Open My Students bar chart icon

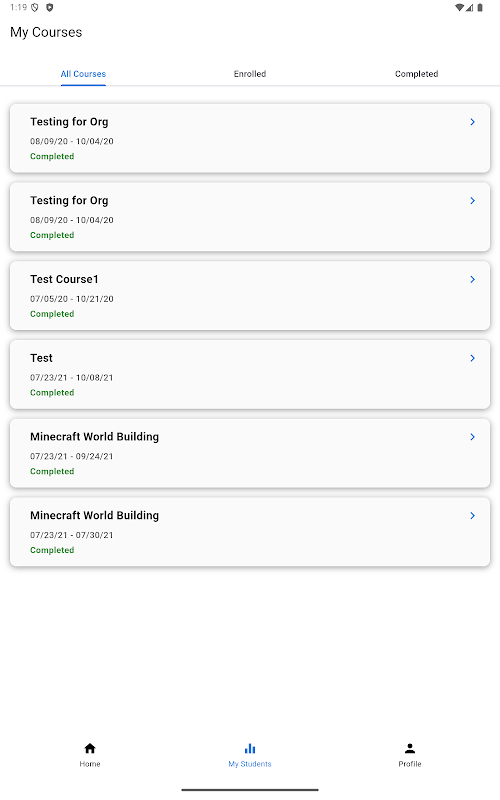pos(250,748)
